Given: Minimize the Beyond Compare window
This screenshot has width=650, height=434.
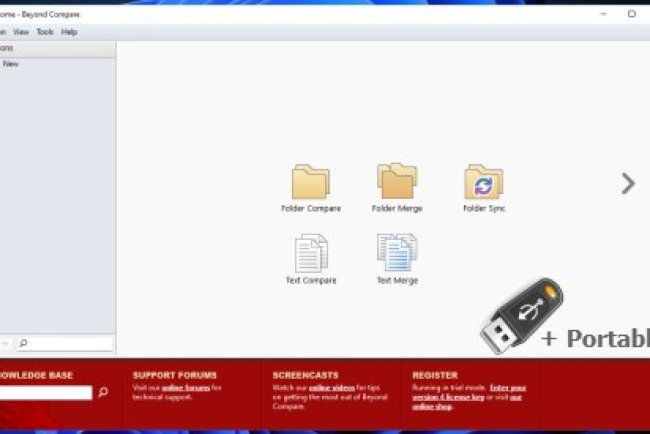Looking at the screenshot, I should point(604,14).
